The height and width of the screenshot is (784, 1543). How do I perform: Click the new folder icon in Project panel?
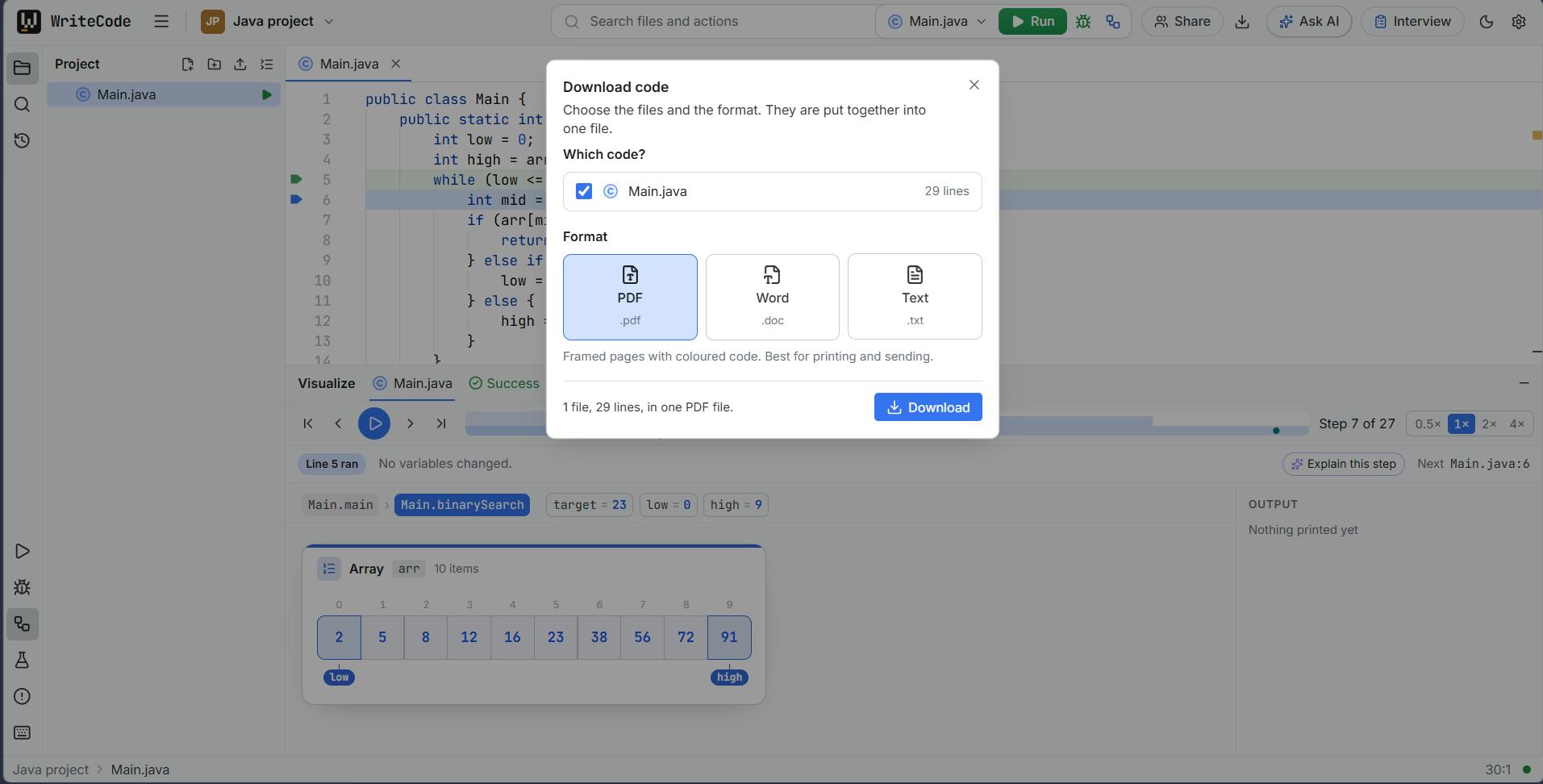pyautogui.click(x=214, y=65)
